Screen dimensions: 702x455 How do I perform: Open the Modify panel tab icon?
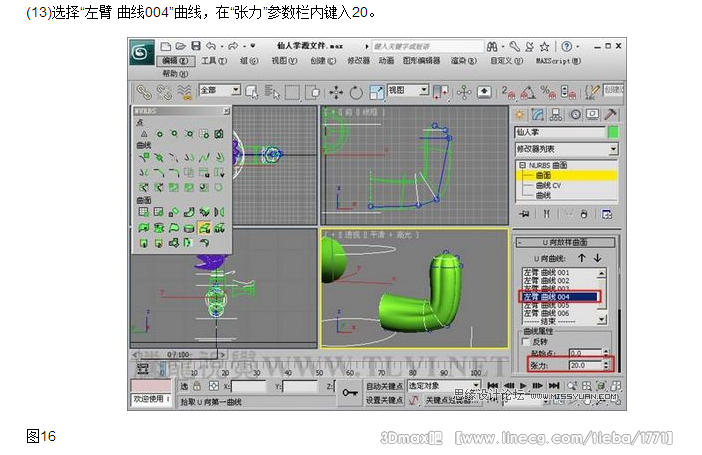[537, 115]
